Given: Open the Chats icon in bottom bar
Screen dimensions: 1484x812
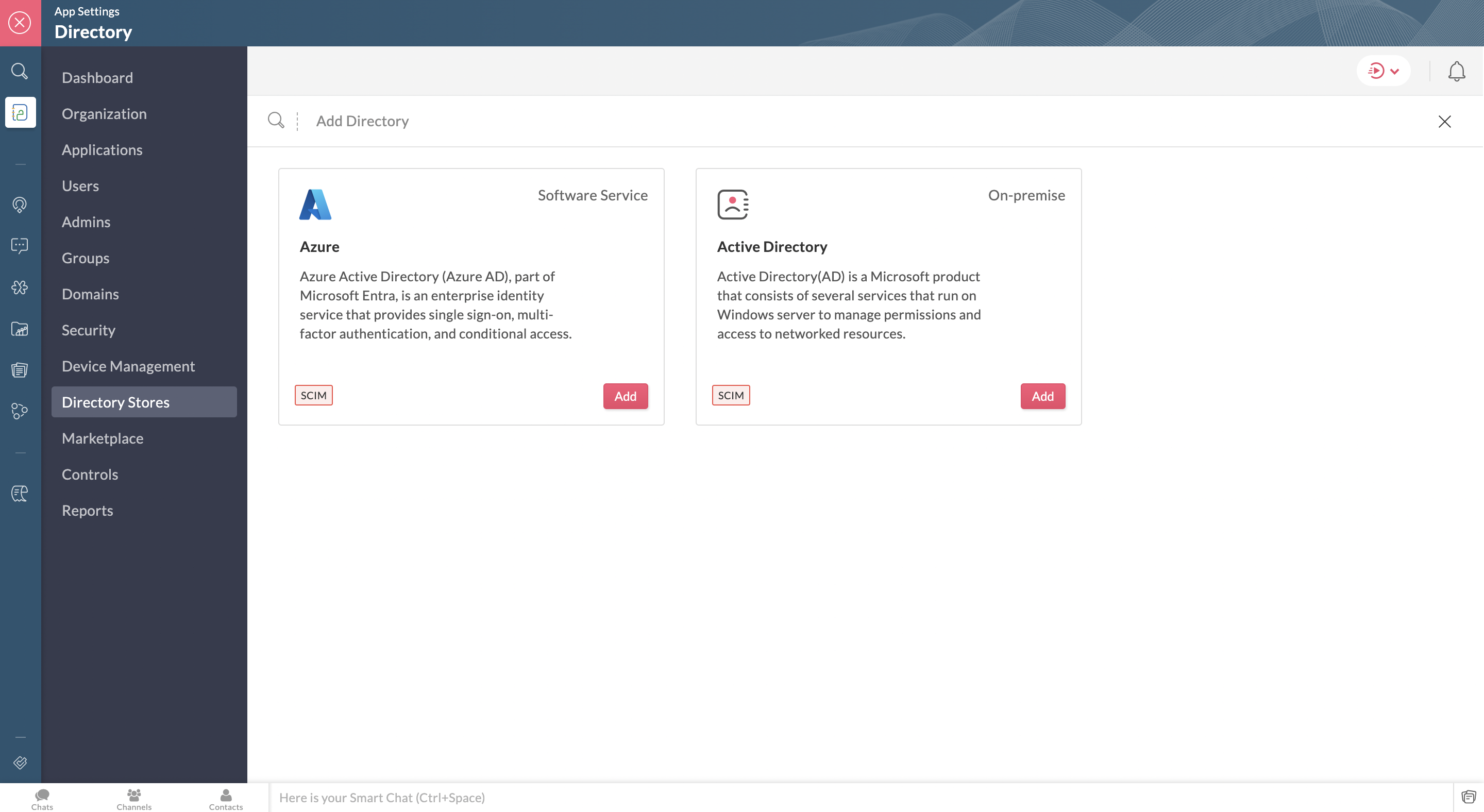Looking at the screenshot, I should (x=42, y=798).
